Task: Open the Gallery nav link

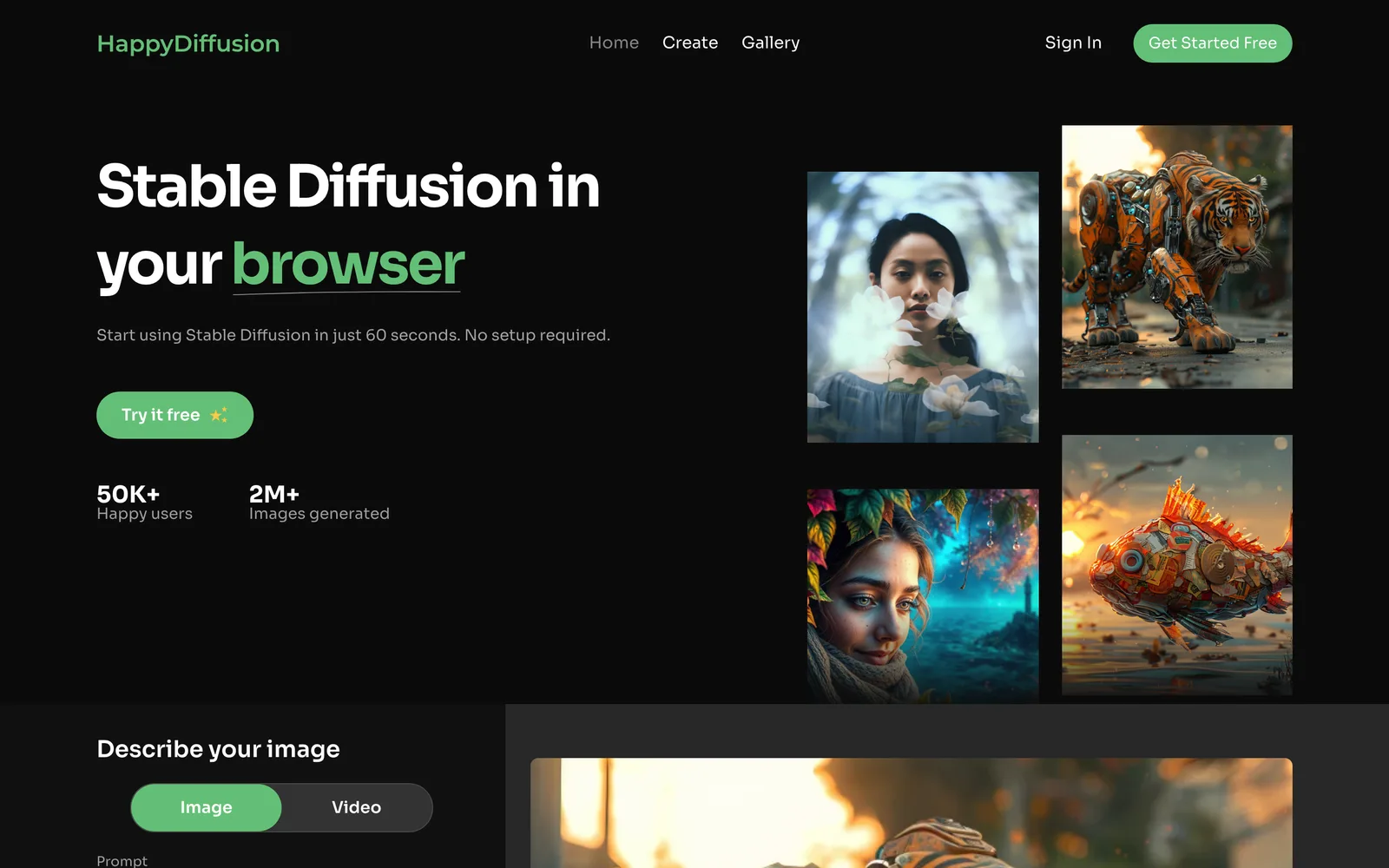Action: (771, 43)
